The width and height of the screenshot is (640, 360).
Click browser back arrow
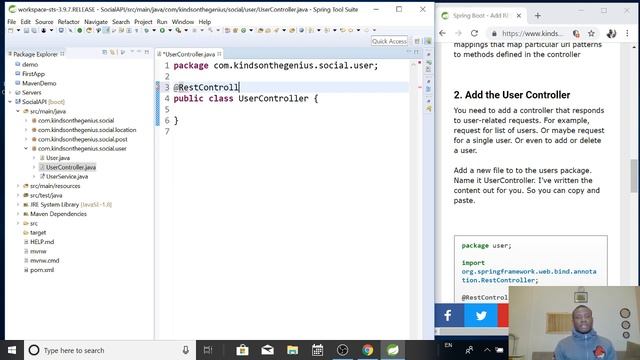[x=443, y=33]
